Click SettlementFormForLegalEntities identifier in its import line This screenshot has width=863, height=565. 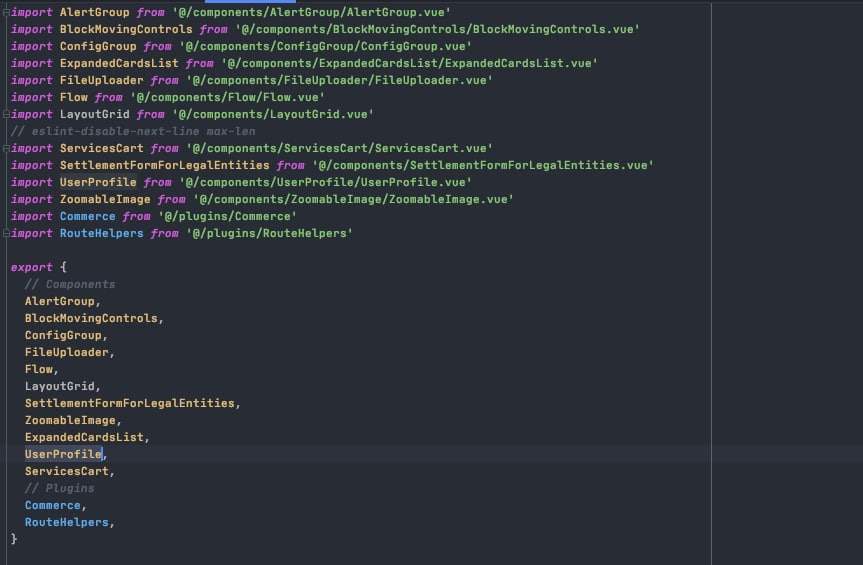[x=165, y=166]
